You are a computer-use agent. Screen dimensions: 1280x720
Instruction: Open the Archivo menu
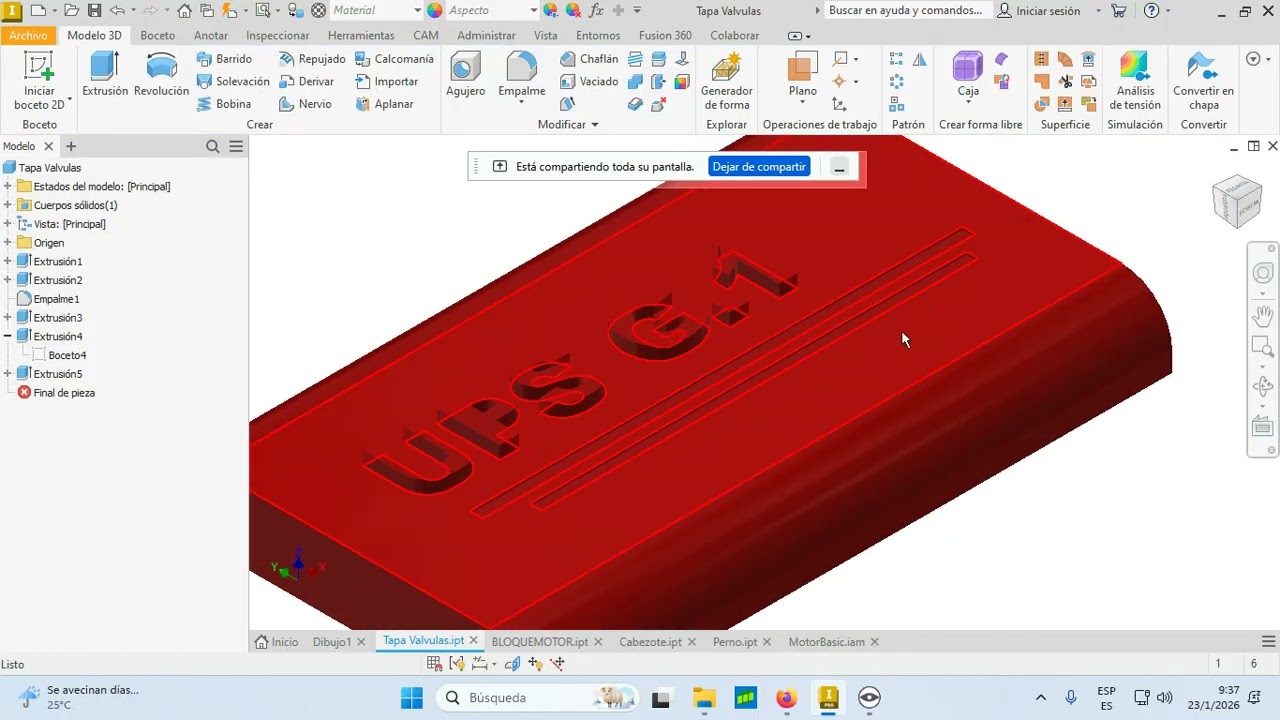click(x=28, y=35)
